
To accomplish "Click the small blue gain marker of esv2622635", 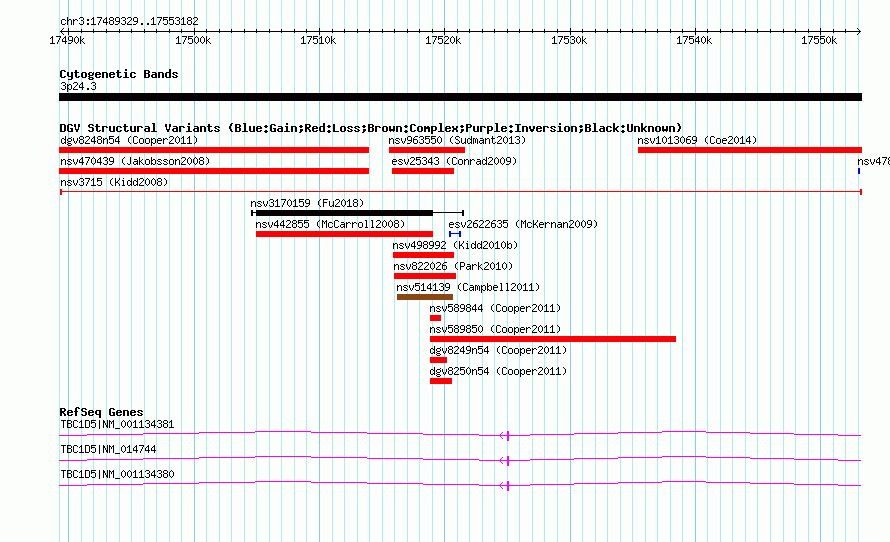I will tap(455, 234).
